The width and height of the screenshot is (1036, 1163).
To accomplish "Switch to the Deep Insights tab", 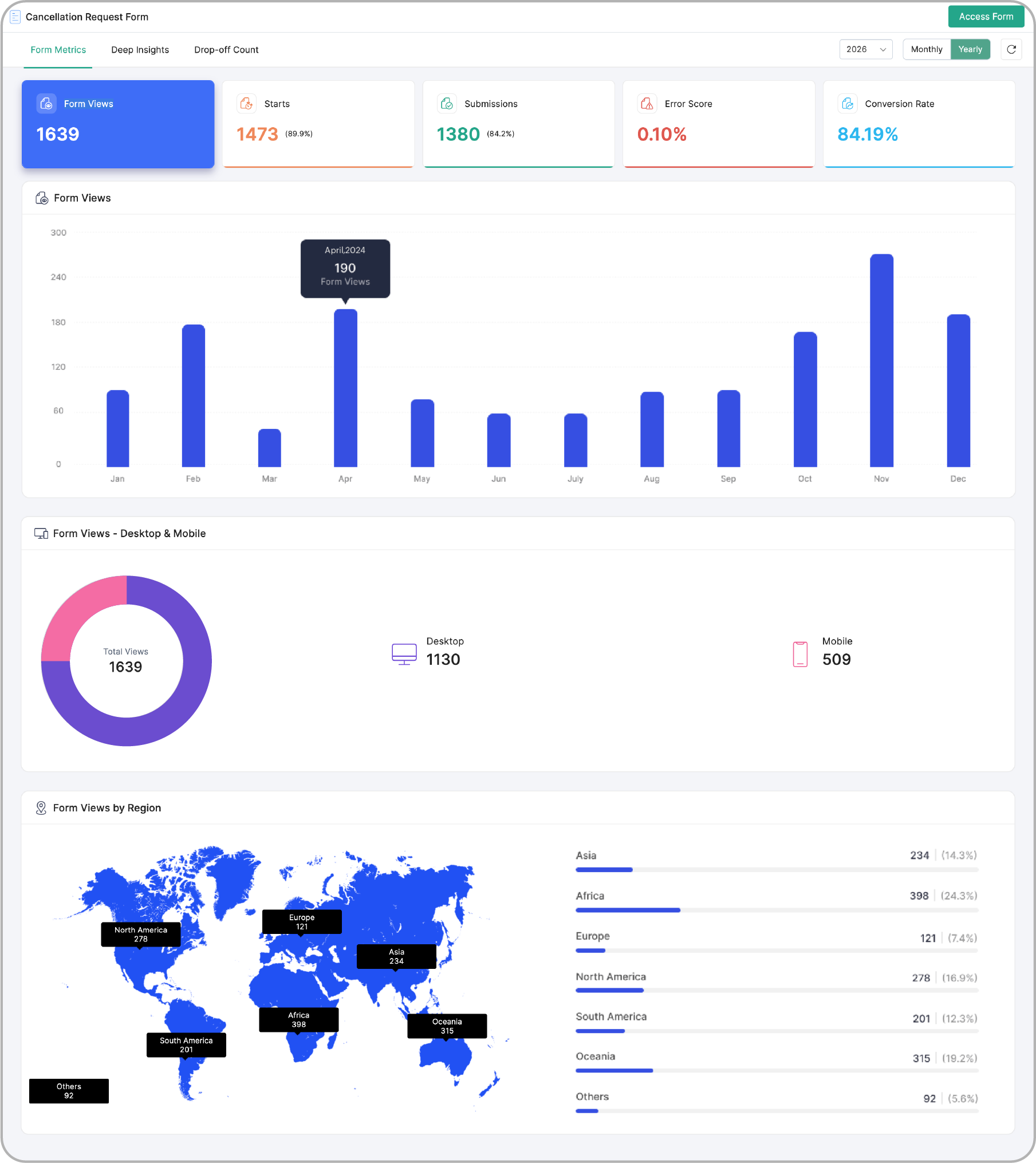I will tap(140, 50).
